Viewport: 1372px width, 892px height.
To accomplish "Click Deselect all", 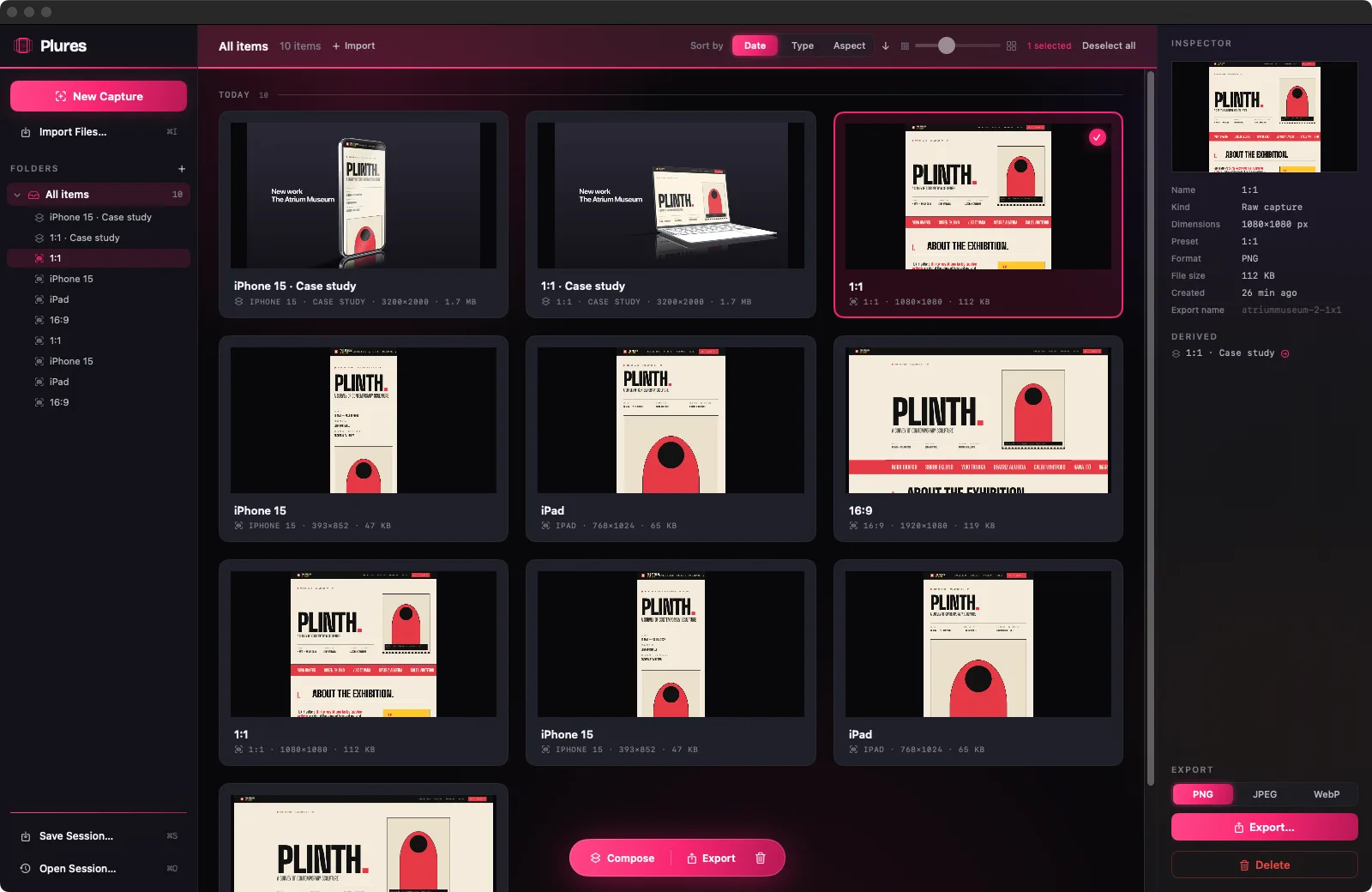I will [x=1108, y=46].
